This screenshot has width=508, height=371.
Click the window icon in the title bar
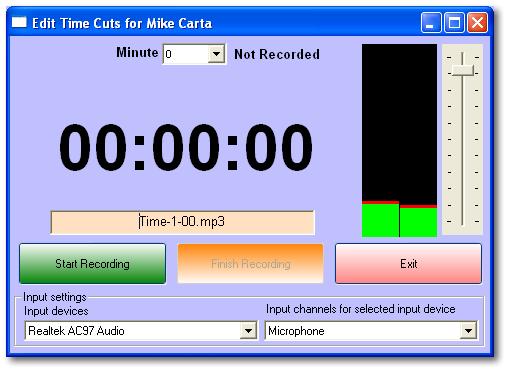[19, 22]
